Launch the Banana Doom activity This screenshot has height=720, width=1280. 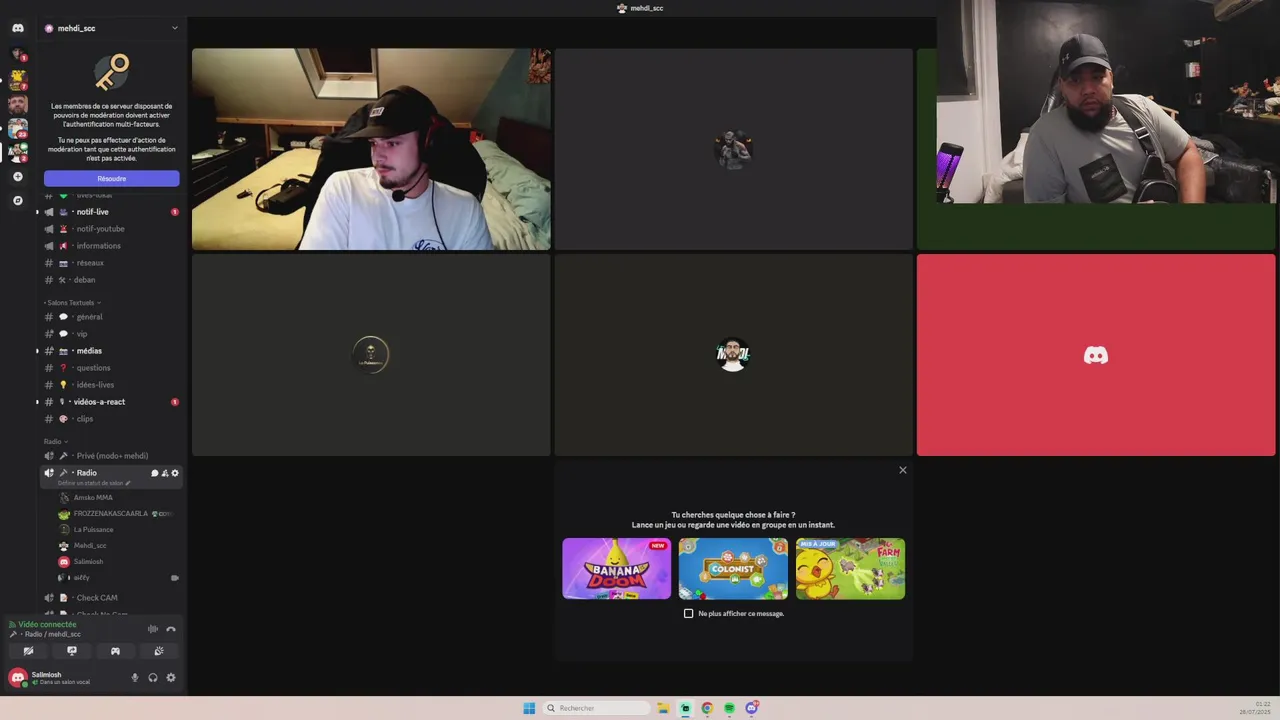pos(617,569)
